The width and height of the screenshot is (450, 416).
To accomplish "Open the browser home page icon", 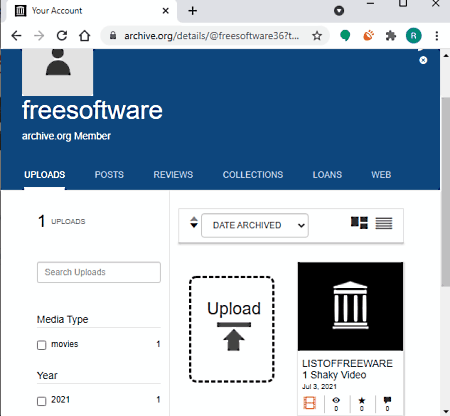I will (84, 35).
